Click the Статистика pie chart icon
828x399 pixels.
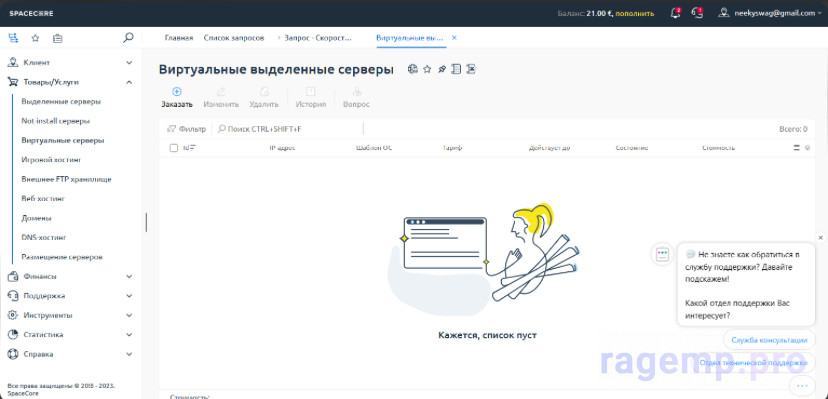(13, 335)
